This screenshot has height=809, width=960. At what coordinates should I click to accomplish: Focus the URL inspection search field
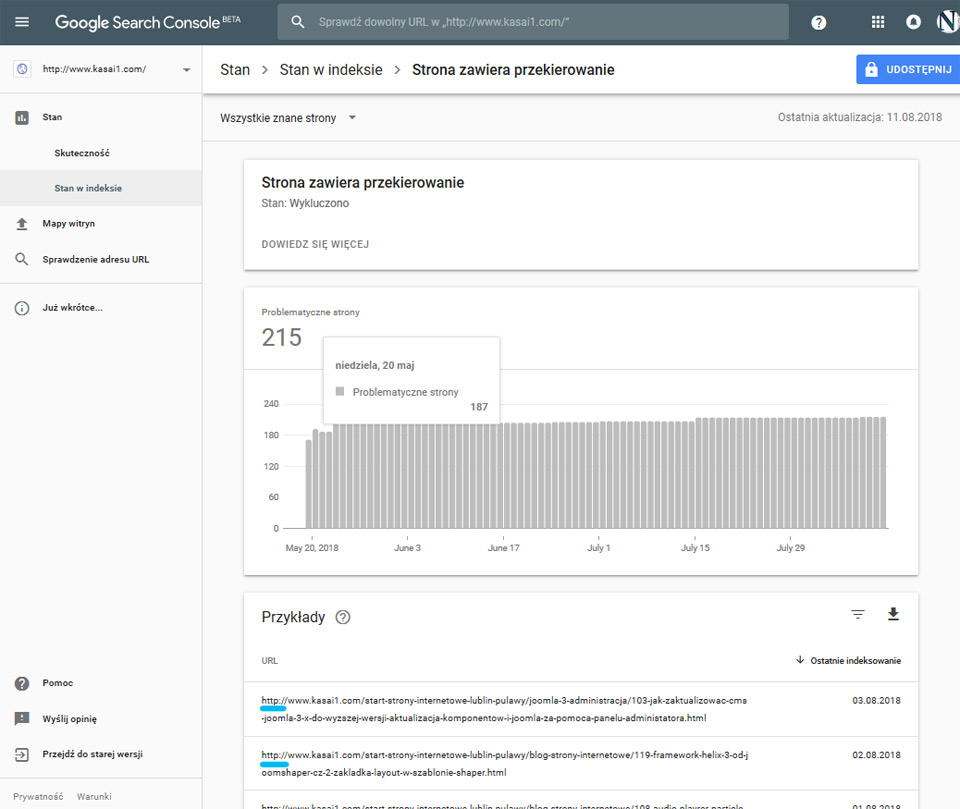click(x=533, y=22)
